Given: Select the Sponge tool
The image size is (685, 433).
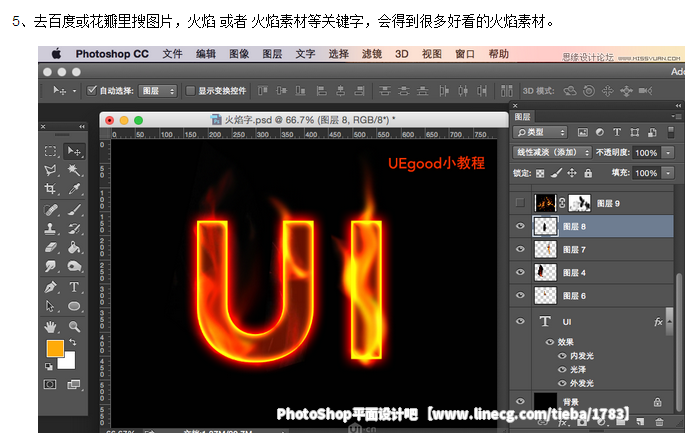Looking at the screenshot, I should pos(74,266).
